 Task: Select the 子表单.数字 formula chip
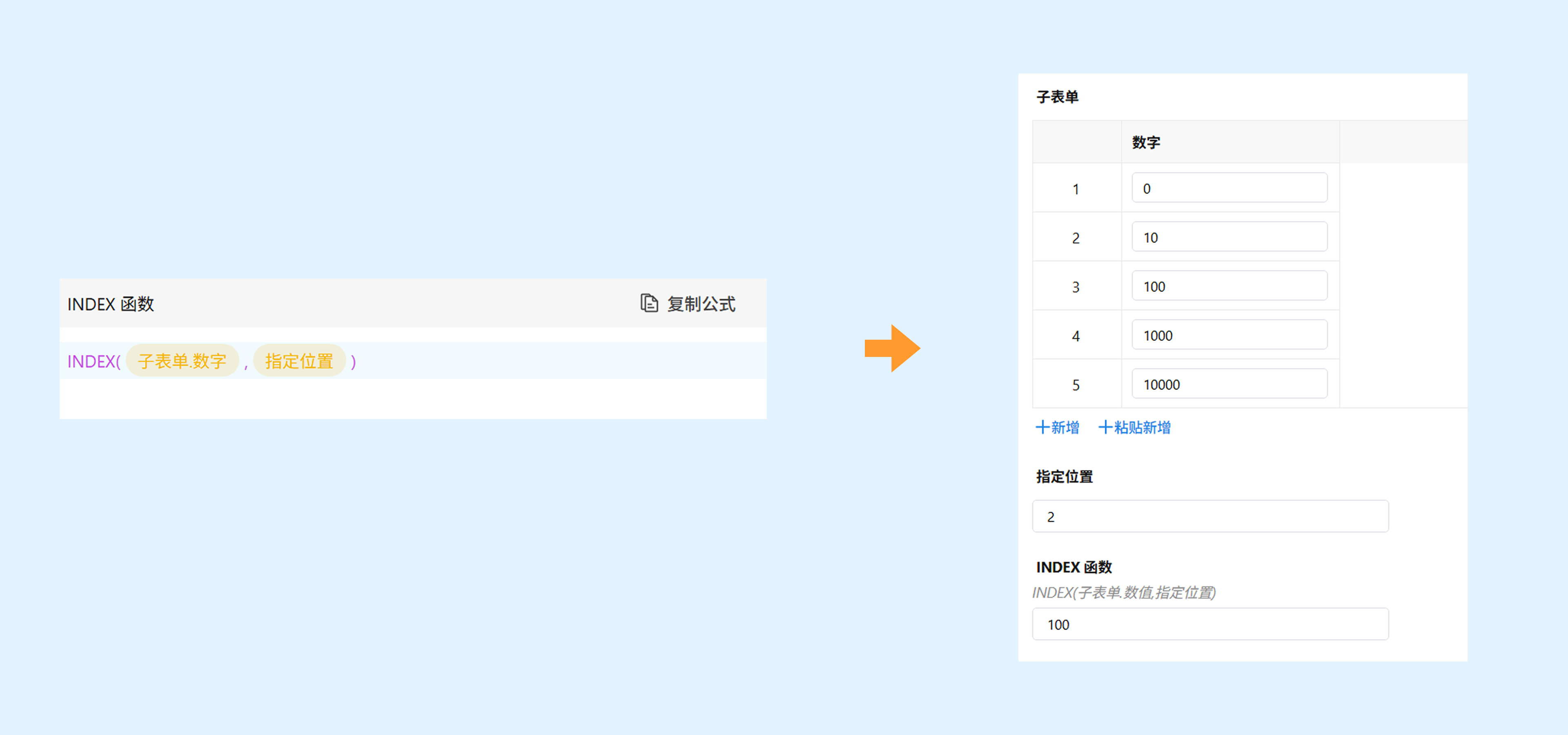182,361
